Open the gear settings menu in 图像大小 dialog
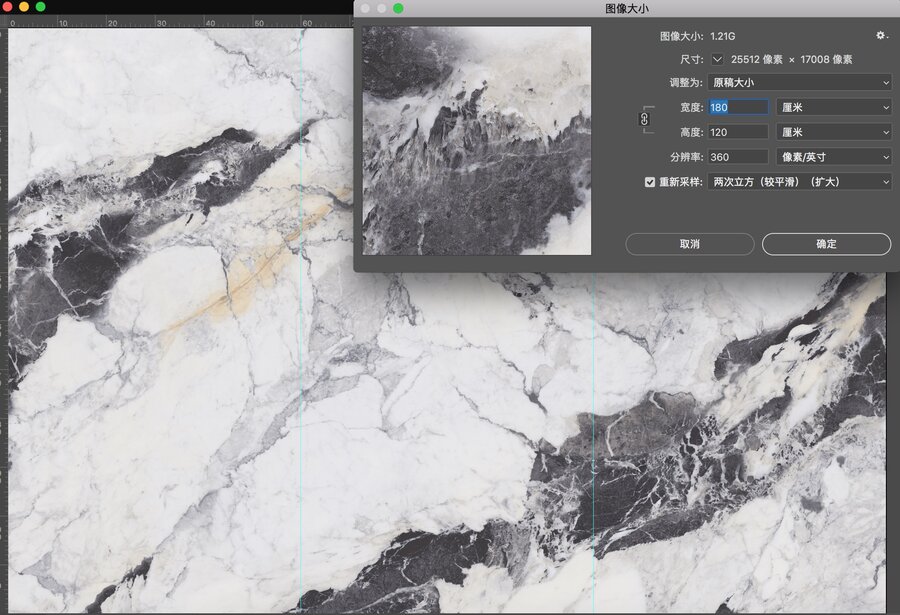The height and width of the screenshot is (615, 900). click(882, 36)
